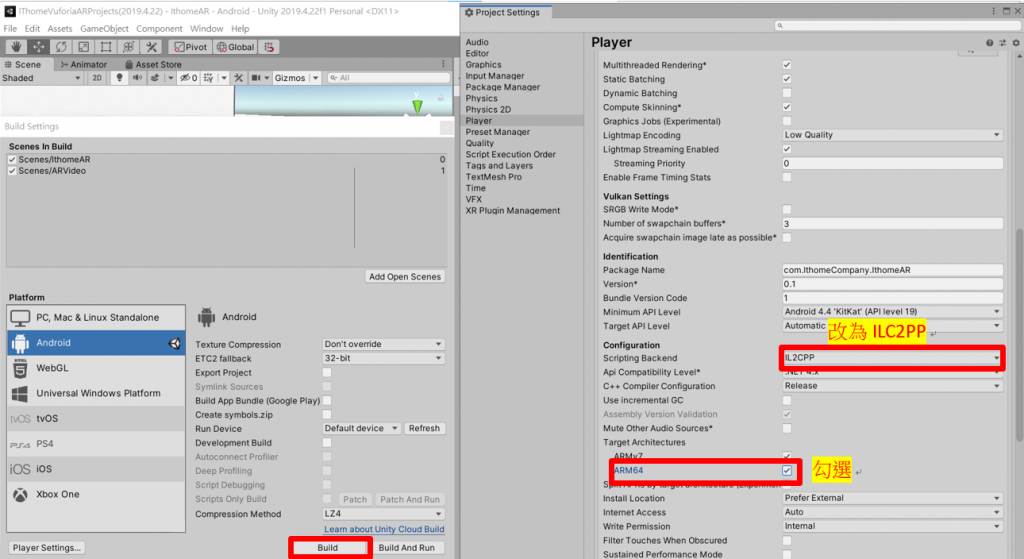Click the Build And Run button
Screen dimensions: 1024x559
[x=407, y=548]
